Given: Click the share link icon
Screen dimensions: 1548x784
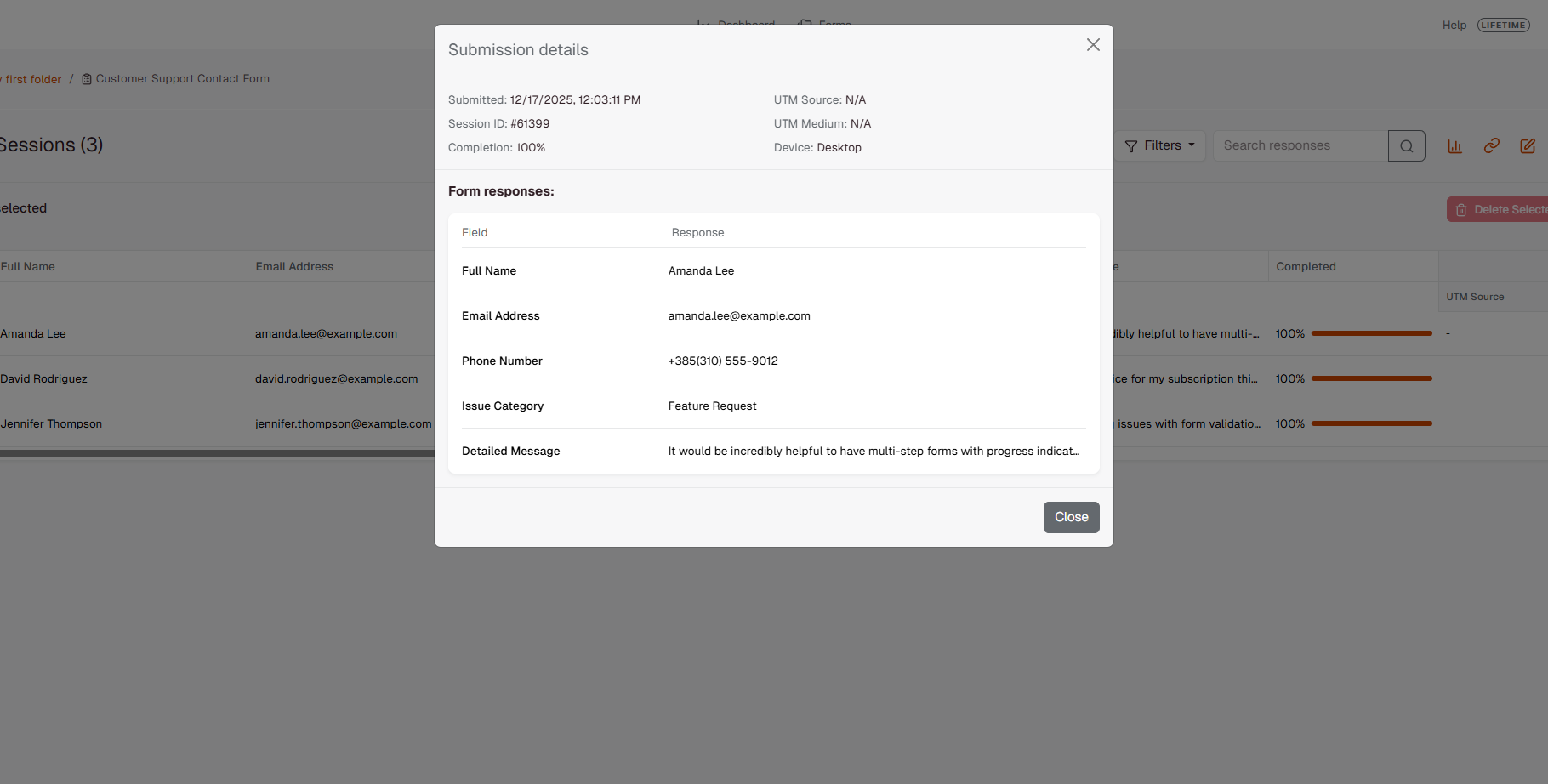Looking at the screenshot, I should click(x=1491, y=145).
